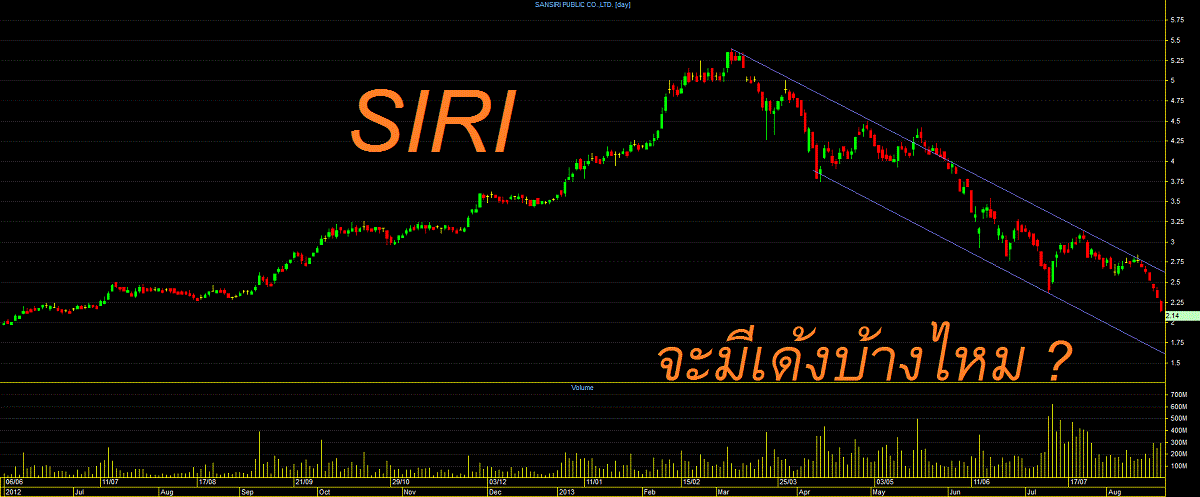Click the 100M volume axis label
Screen dimensions: 1200x497
1177,465
